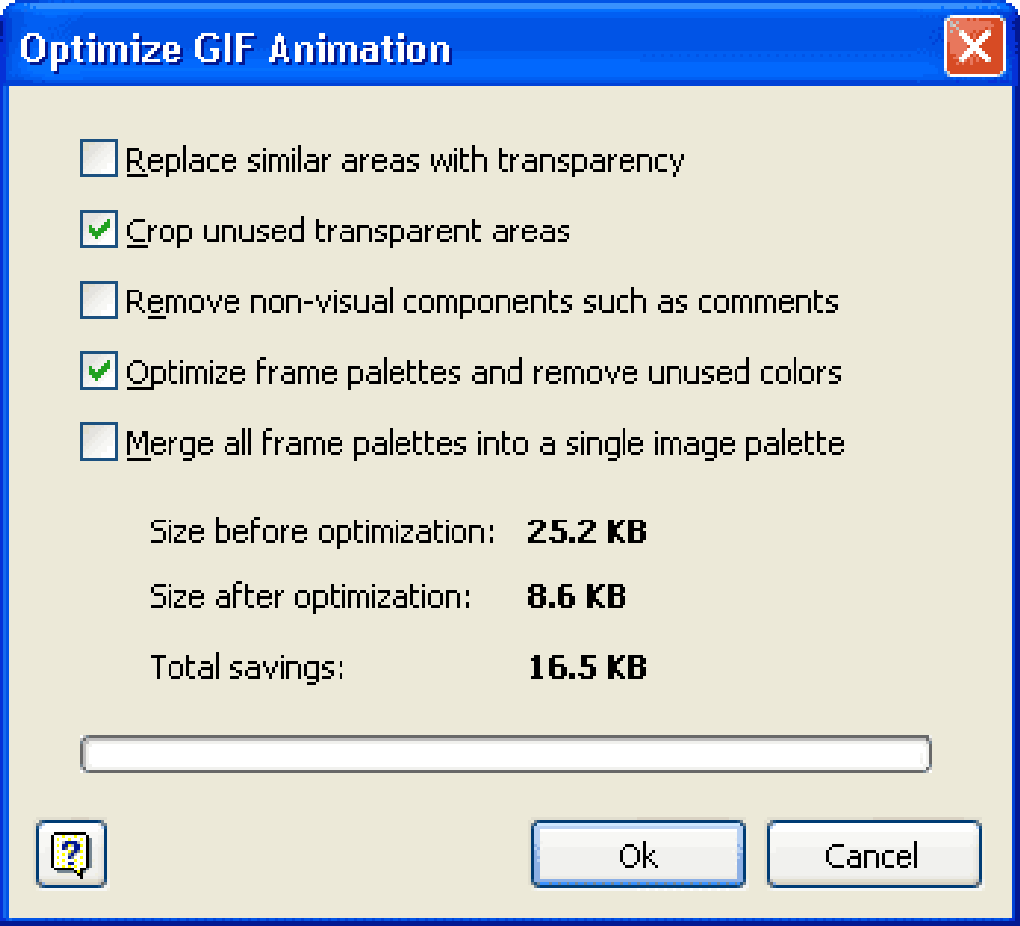The width and height of the screenshot is (1020, 926).
Task: Click the red X close button
Action: point(974,47)
